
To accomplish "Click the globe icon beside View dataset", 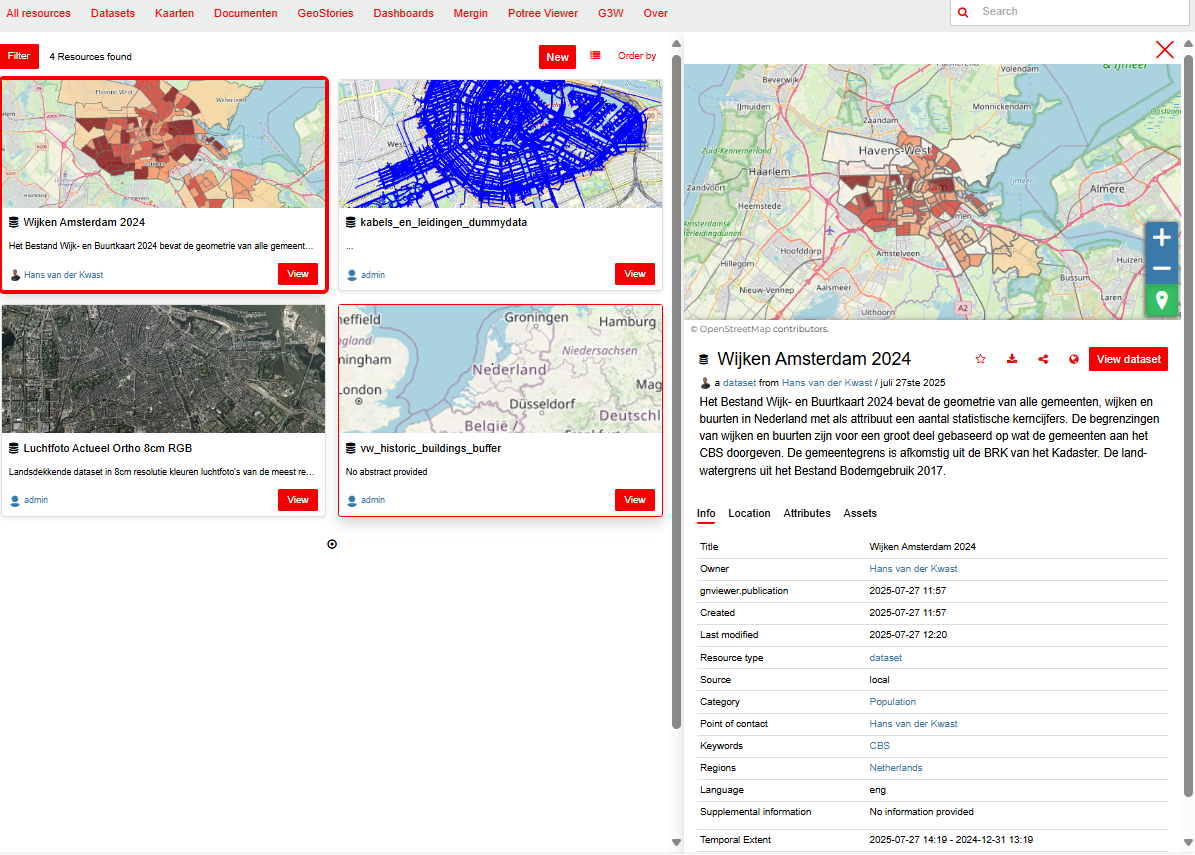I will [1074, 359].
